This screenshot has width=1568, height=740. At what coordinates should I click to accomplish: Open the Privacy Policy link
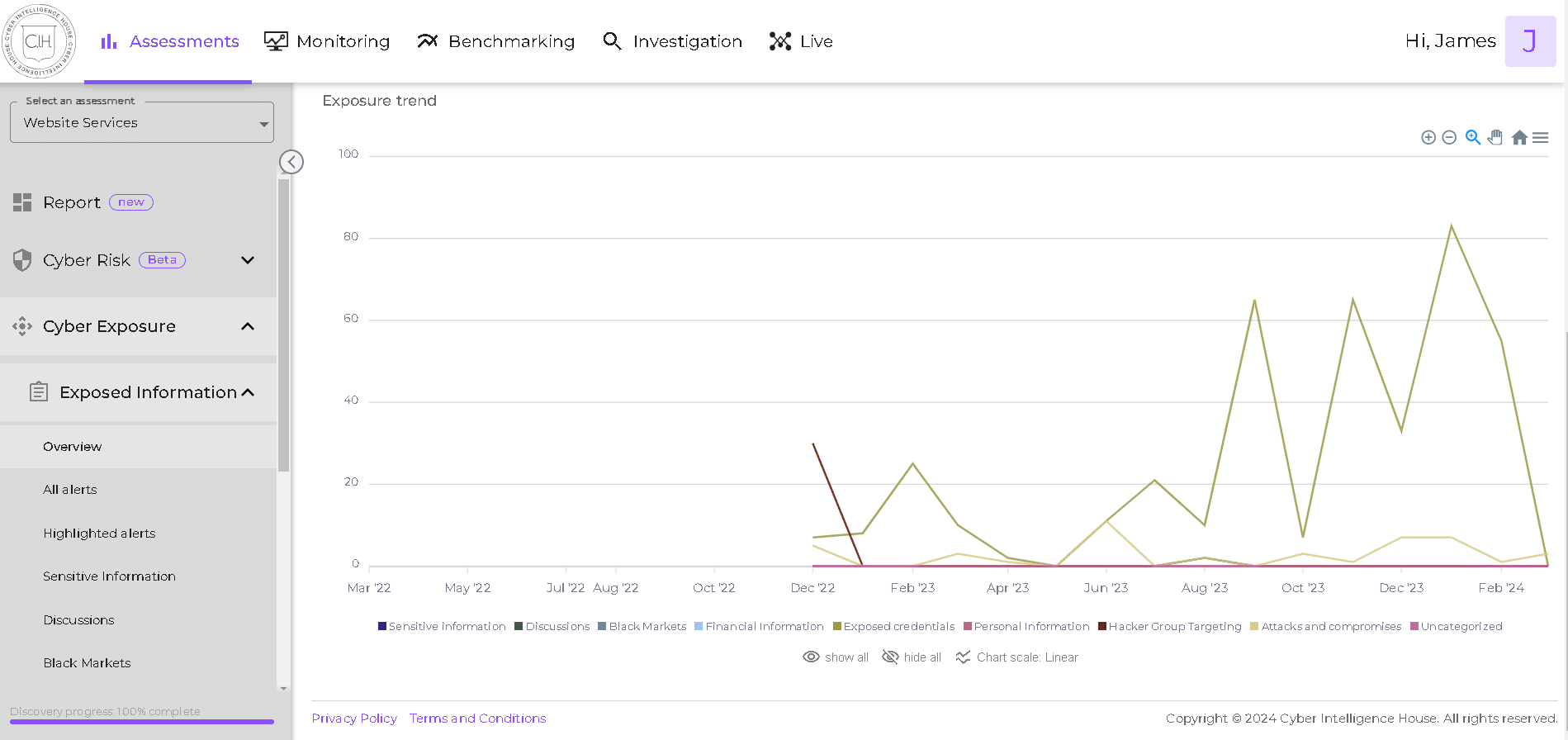pos(354,719)
